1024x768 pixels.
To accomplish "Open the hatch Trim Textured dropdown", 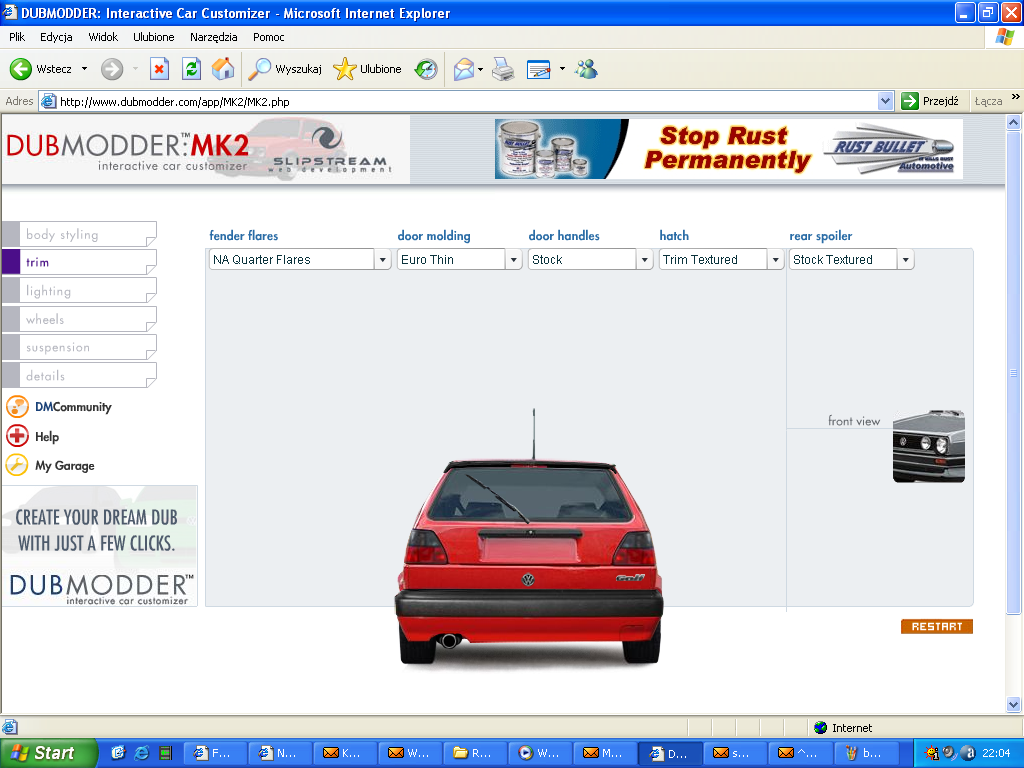I will pyautogui.click(x=775, y=259).
